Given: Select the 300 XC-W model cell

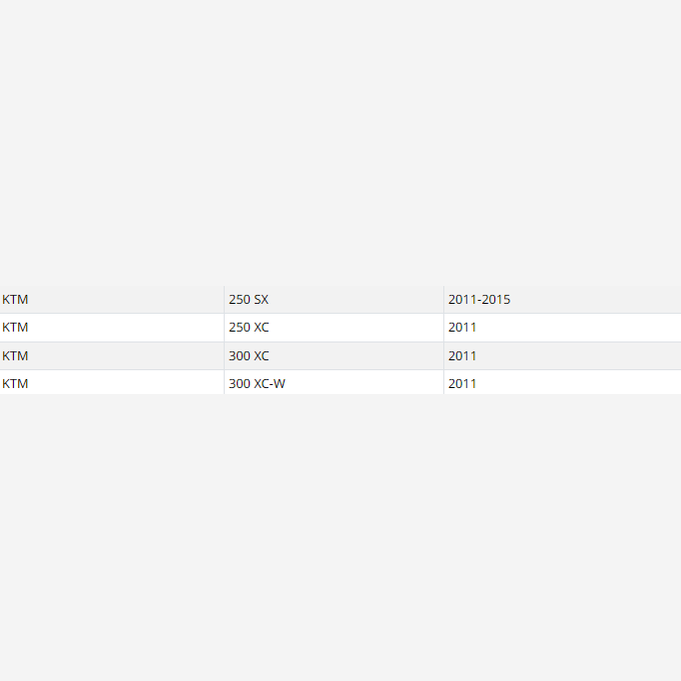Looking at the screenshot, I should click(x=334, y=383).
